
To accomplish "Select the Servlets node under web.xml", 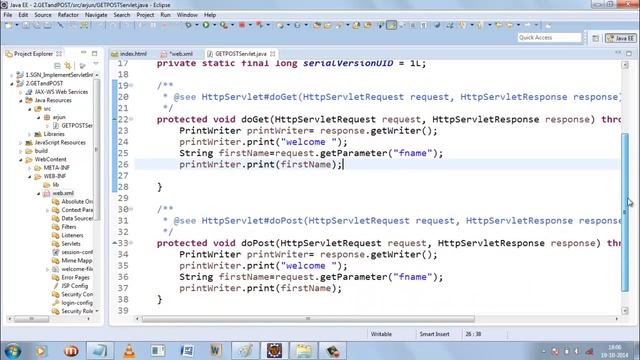I will click(x=67, y=244).
